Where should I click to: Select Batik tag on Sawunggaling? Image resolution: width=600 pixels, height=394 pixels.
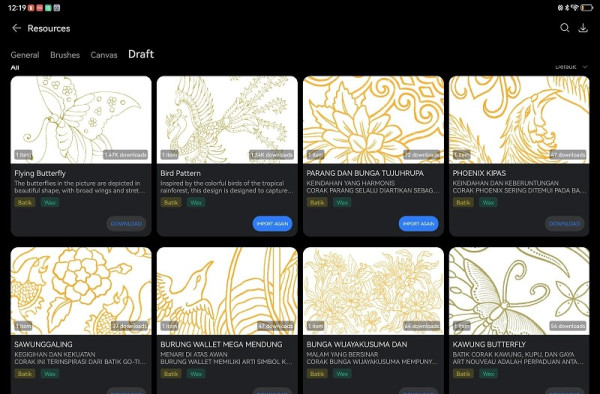tap(25, 373)
